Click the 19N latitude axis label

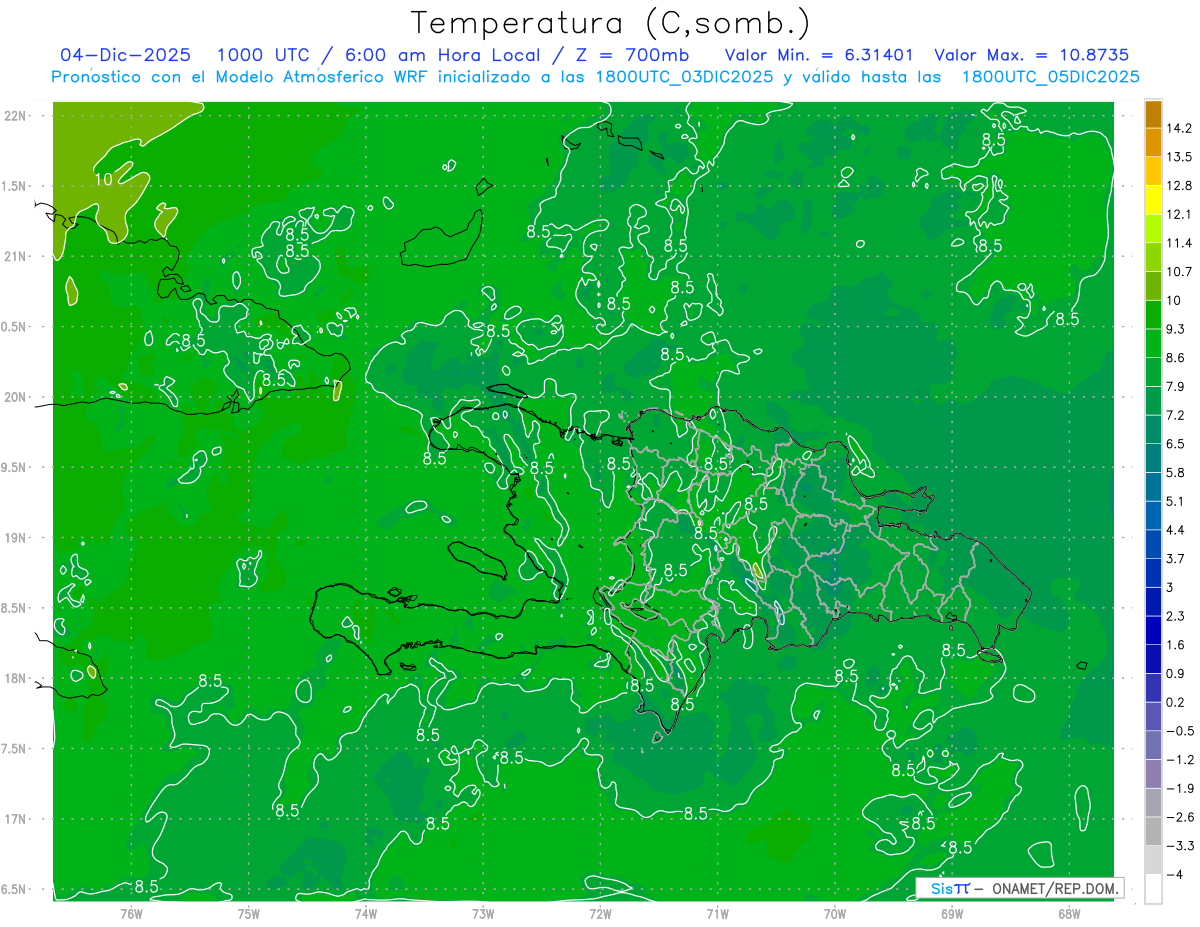15,537
